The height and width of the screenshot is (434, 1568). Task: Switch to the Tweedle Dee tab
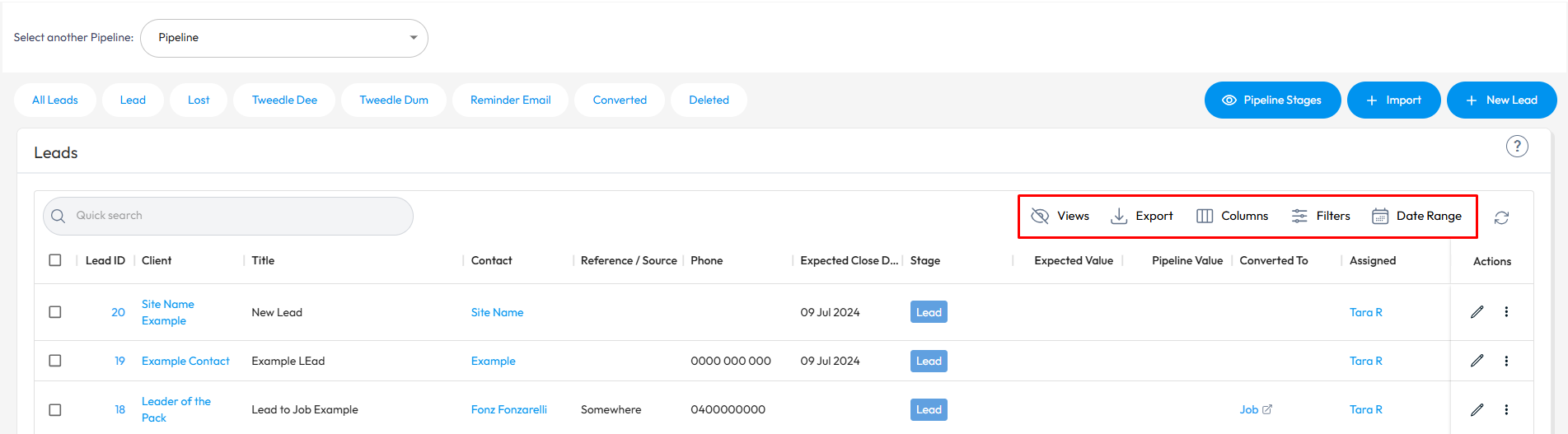pos(284,100)
